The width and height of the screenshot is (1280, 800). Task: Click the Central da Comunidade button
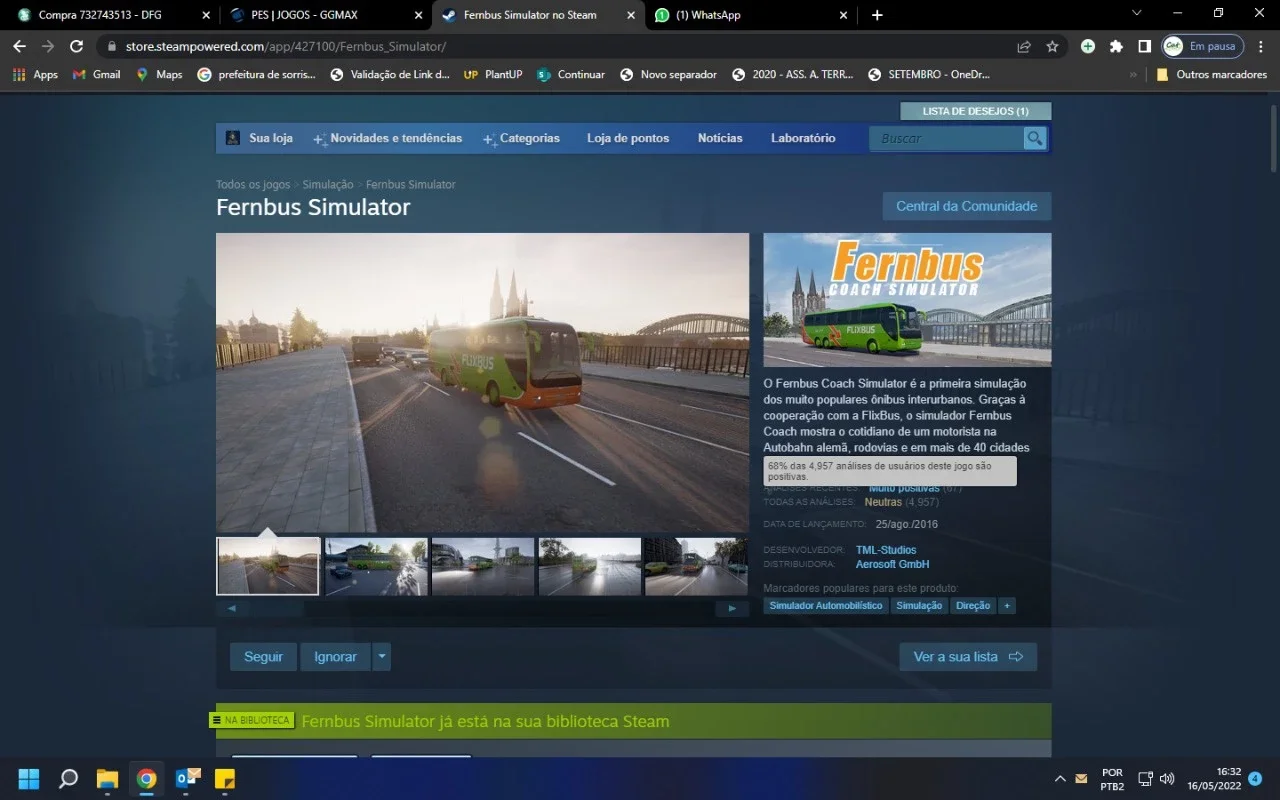point(966,206)
